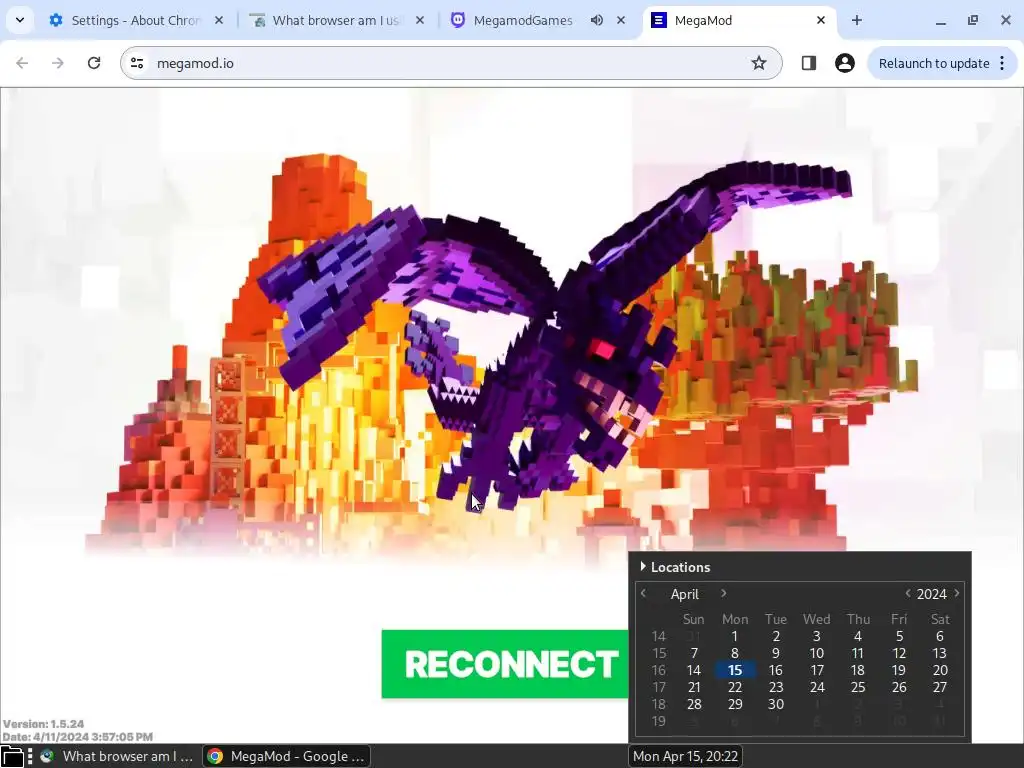Mute audio on MegamodGames tab
The width and height of the screenshot is (1024, 768).
(x=596, y=20)
